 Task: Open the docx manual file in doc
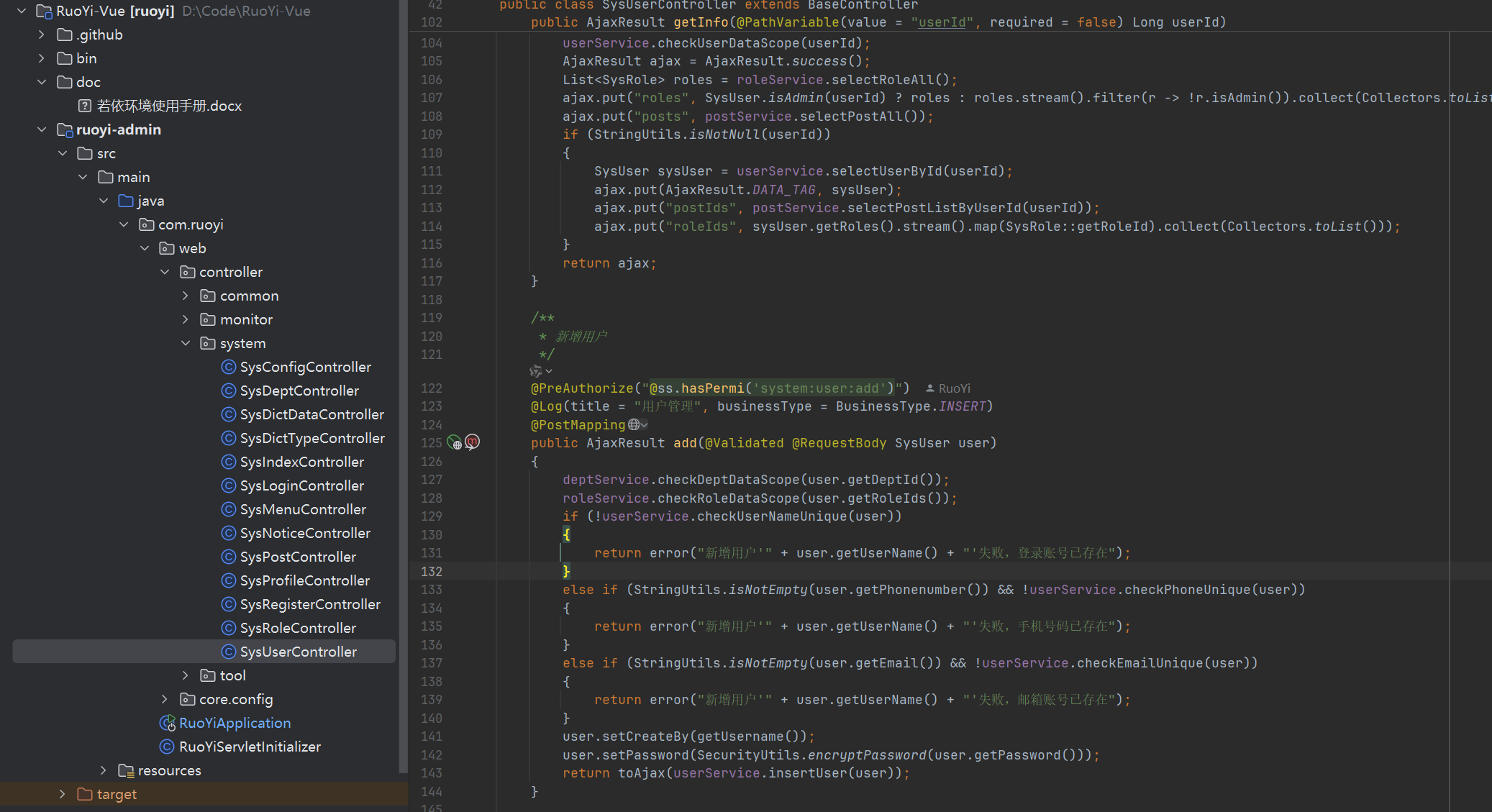tap(169, 106)
